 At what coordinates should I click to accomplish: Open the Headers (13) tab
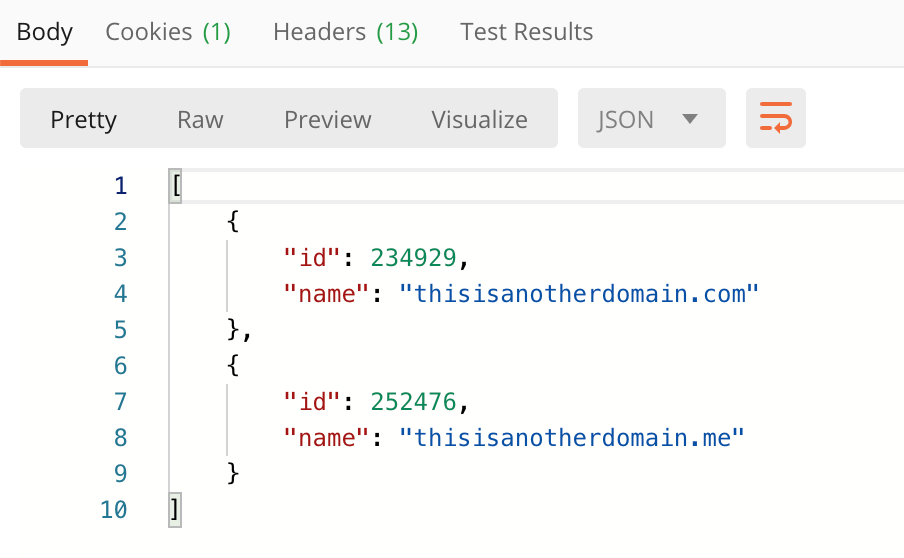pos(345,32)
